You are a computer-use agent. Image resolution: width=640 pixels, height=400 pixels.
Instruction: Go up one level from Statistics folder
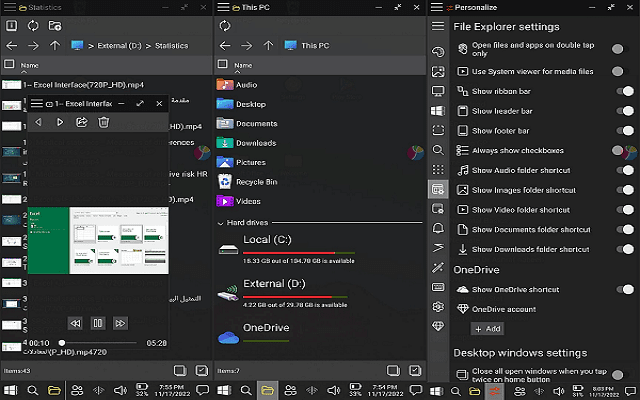click(55, 46)
